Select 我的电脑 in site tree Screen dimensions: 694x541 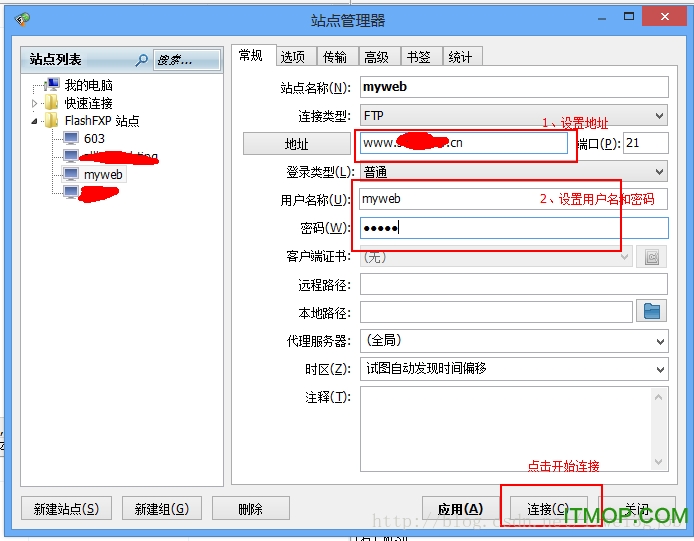click(89, 85)
